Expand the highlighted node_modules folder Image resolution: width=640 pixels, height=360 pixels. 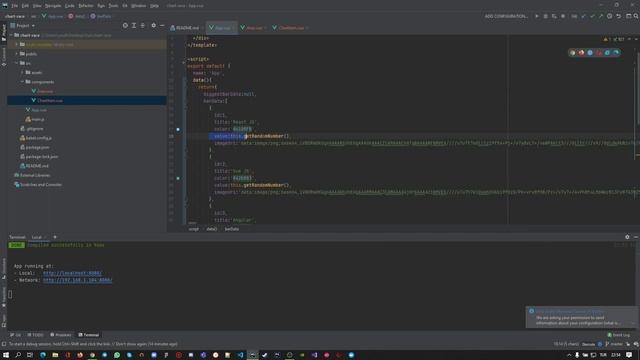coord(17,44)
